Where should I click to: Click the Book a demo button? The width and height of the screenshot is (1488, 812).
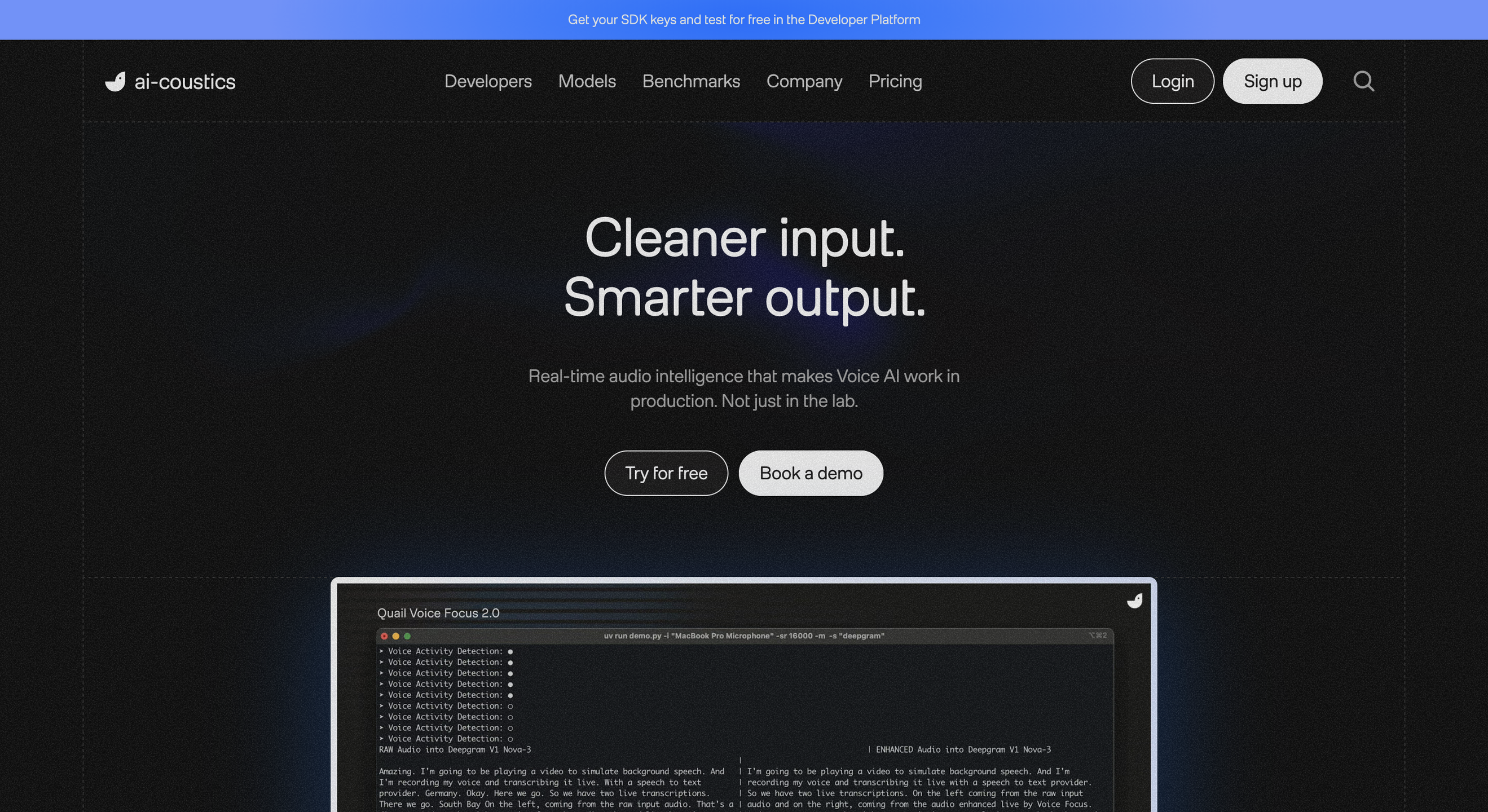(811, 473)
